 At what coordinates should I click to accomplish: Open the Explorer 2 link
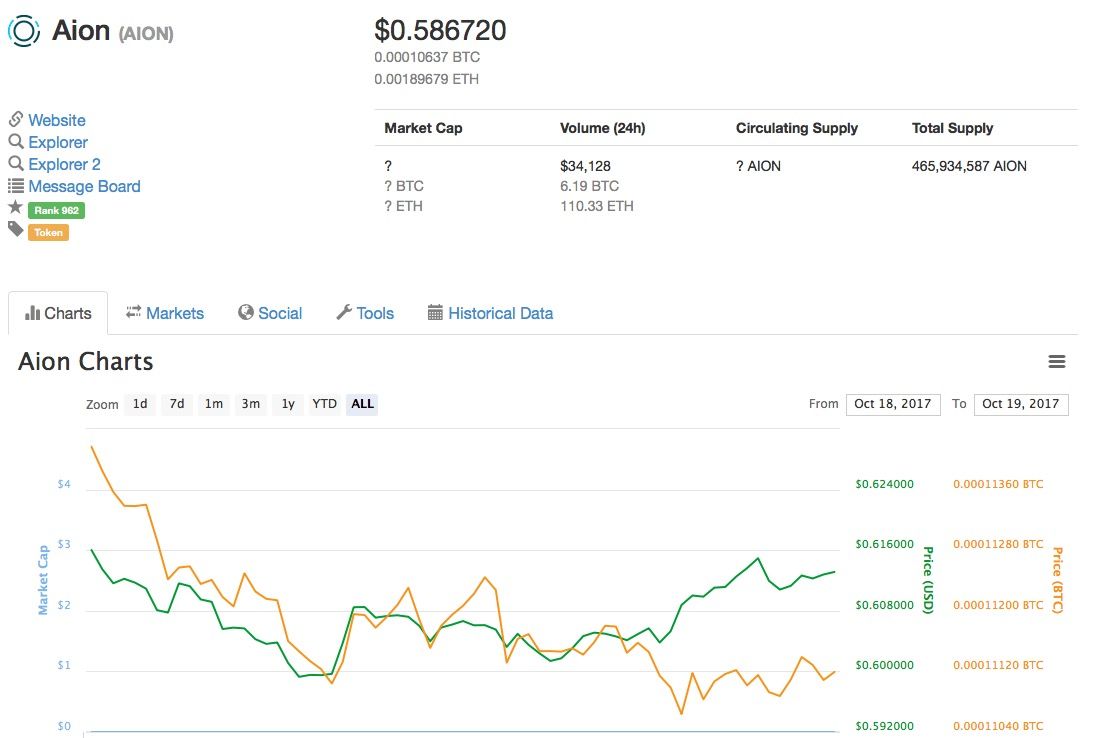coord(64,164)
